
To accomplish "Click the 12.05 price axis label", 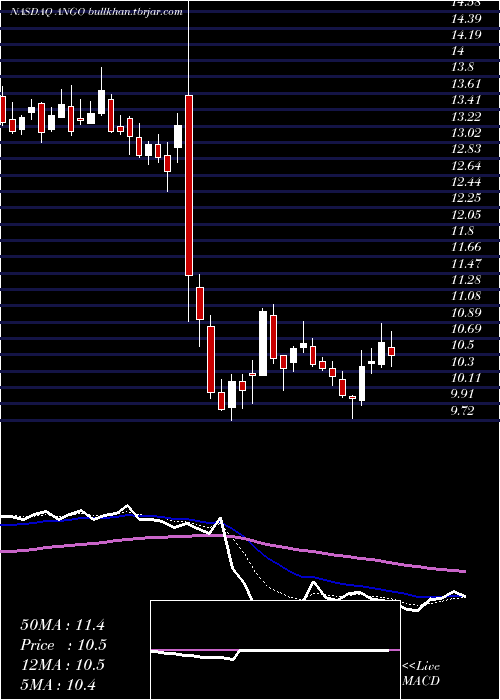I will pos(466,215).
